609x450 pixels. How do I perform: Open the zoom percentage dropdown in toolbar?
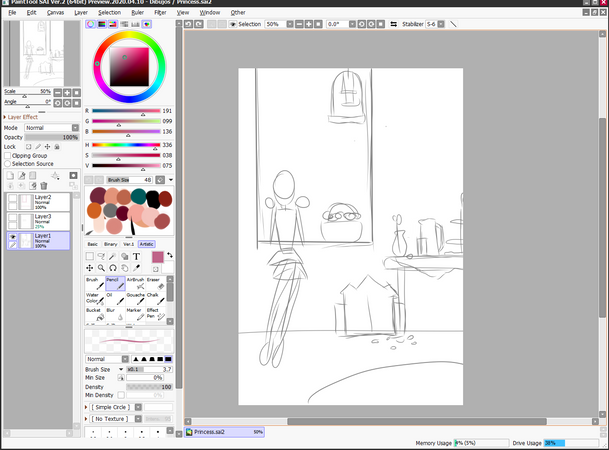click(290, 24)
